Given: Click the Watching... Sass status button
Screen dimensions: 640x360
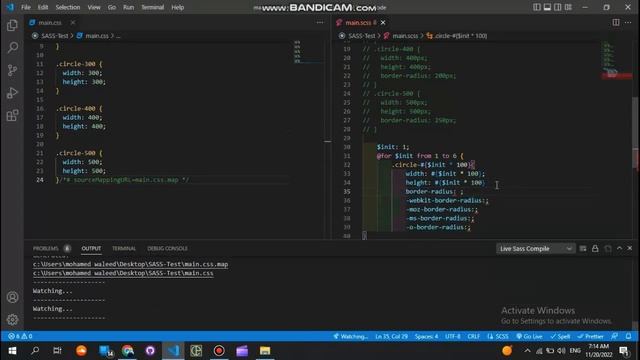Looking at the screenshot, I should point(351,336).
